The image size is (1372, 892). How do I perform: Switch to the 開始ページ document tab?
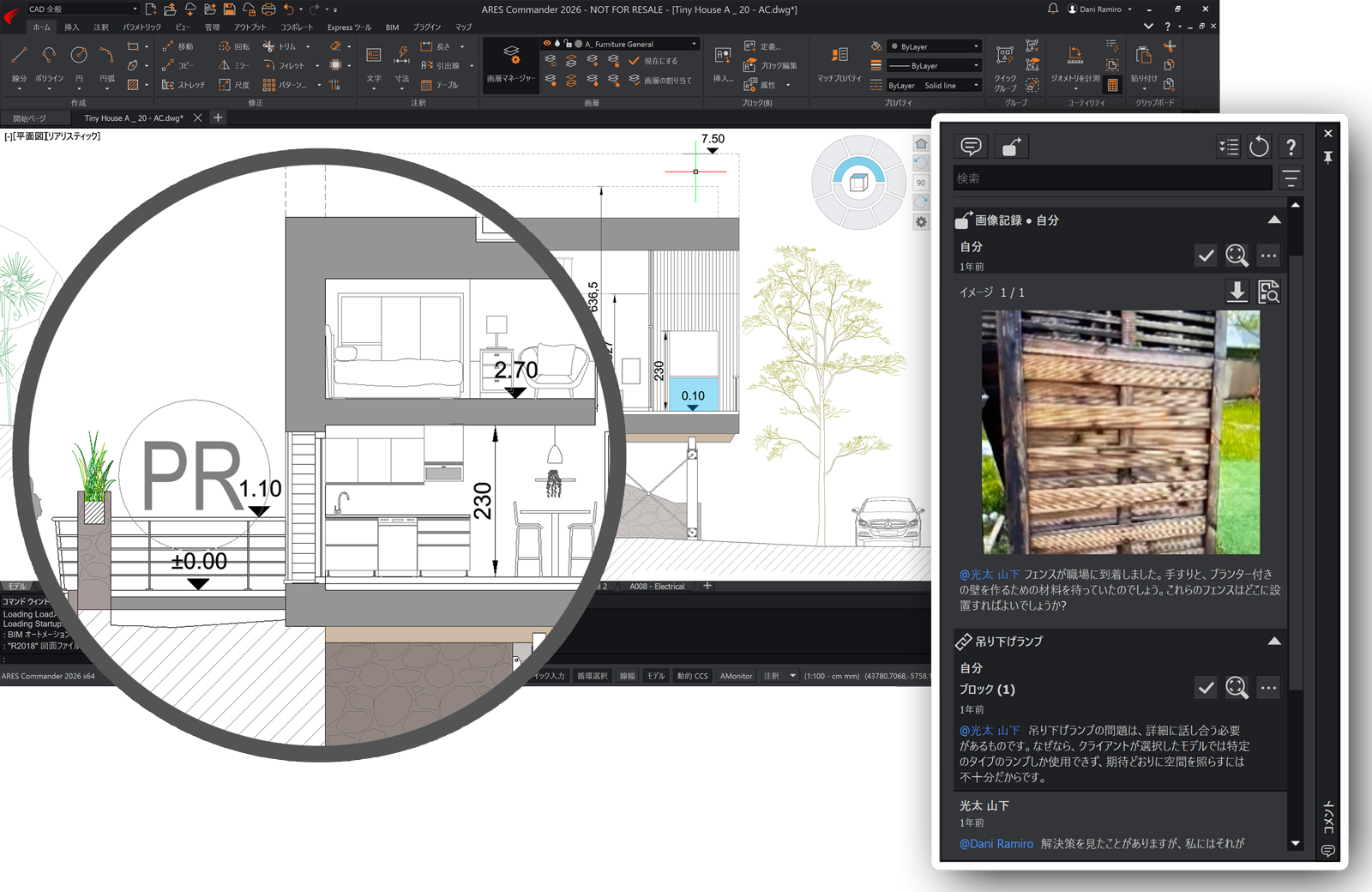(30, 118)
